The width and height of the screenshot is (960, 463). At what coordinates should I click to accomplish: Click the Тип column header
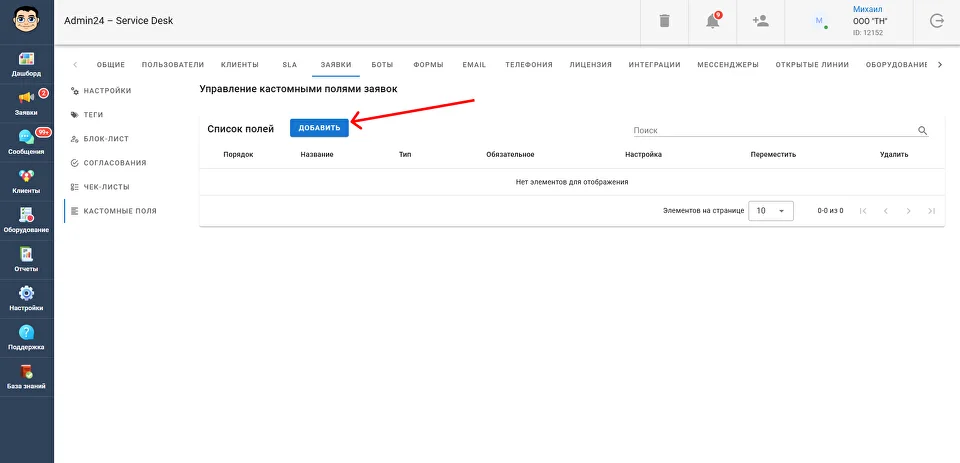point(405,154)
